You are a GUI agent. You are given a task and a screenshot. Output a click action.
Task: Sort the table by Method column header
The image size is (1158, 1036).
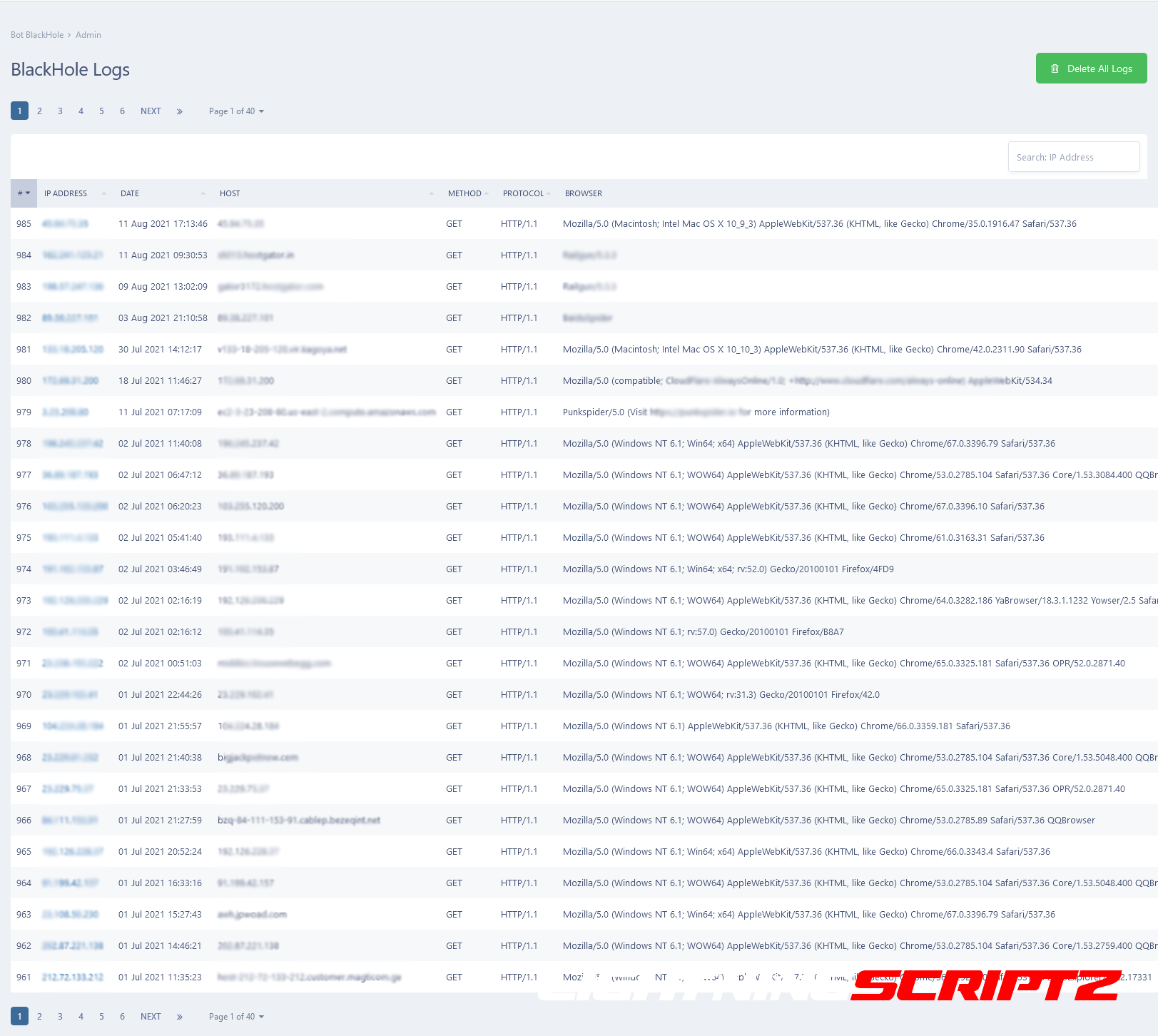(x=464, y=193)
